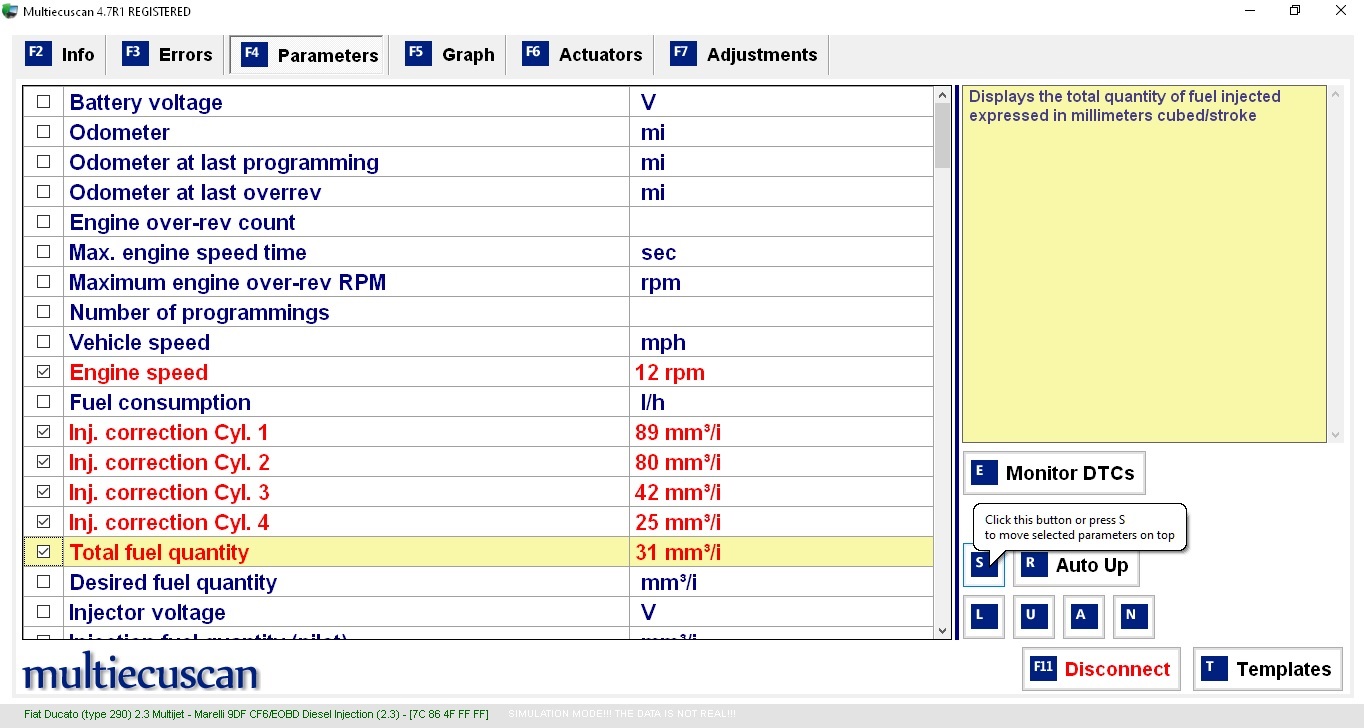The image size is (1364, 728).
Task: Open the Info tab (F2)
Action: [60, 55]
